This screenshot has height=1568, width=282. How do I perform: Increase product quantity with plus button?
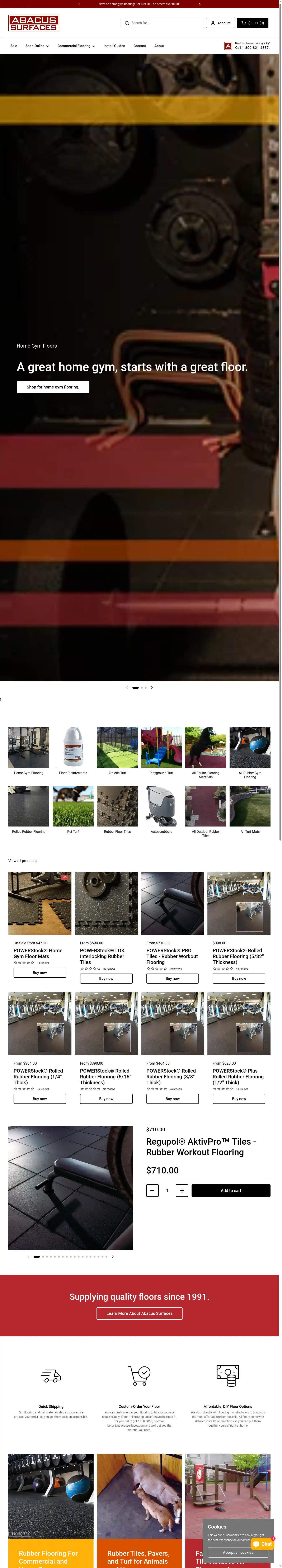(182, 1191)
